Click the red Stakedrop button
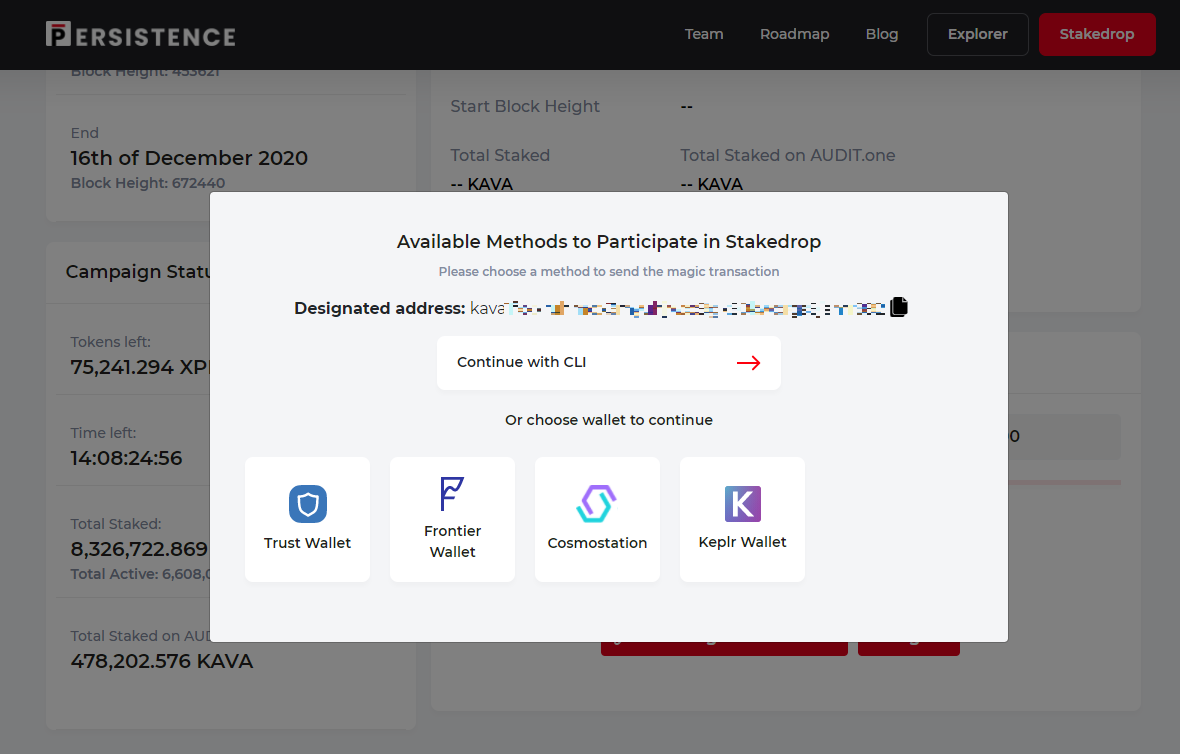The image size is (1180, 754). tap(1096, 34)
